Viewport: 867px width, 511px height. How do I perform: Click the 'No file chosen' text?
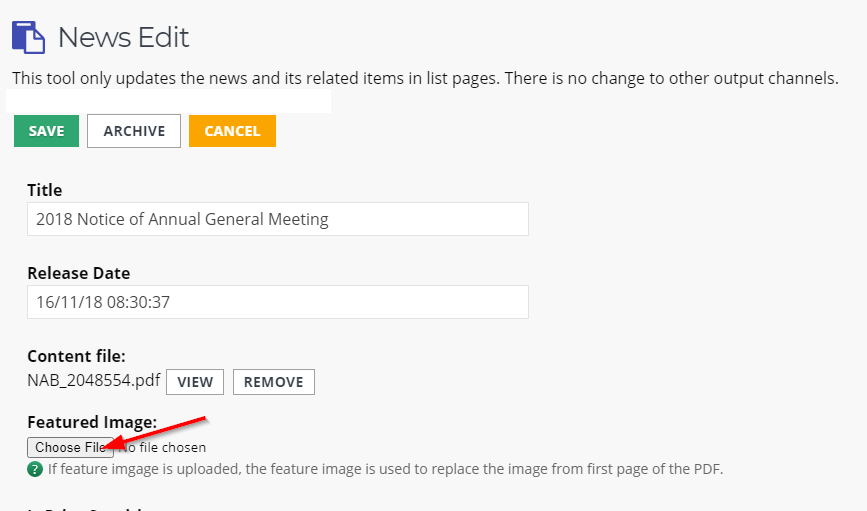pos(162,447)
